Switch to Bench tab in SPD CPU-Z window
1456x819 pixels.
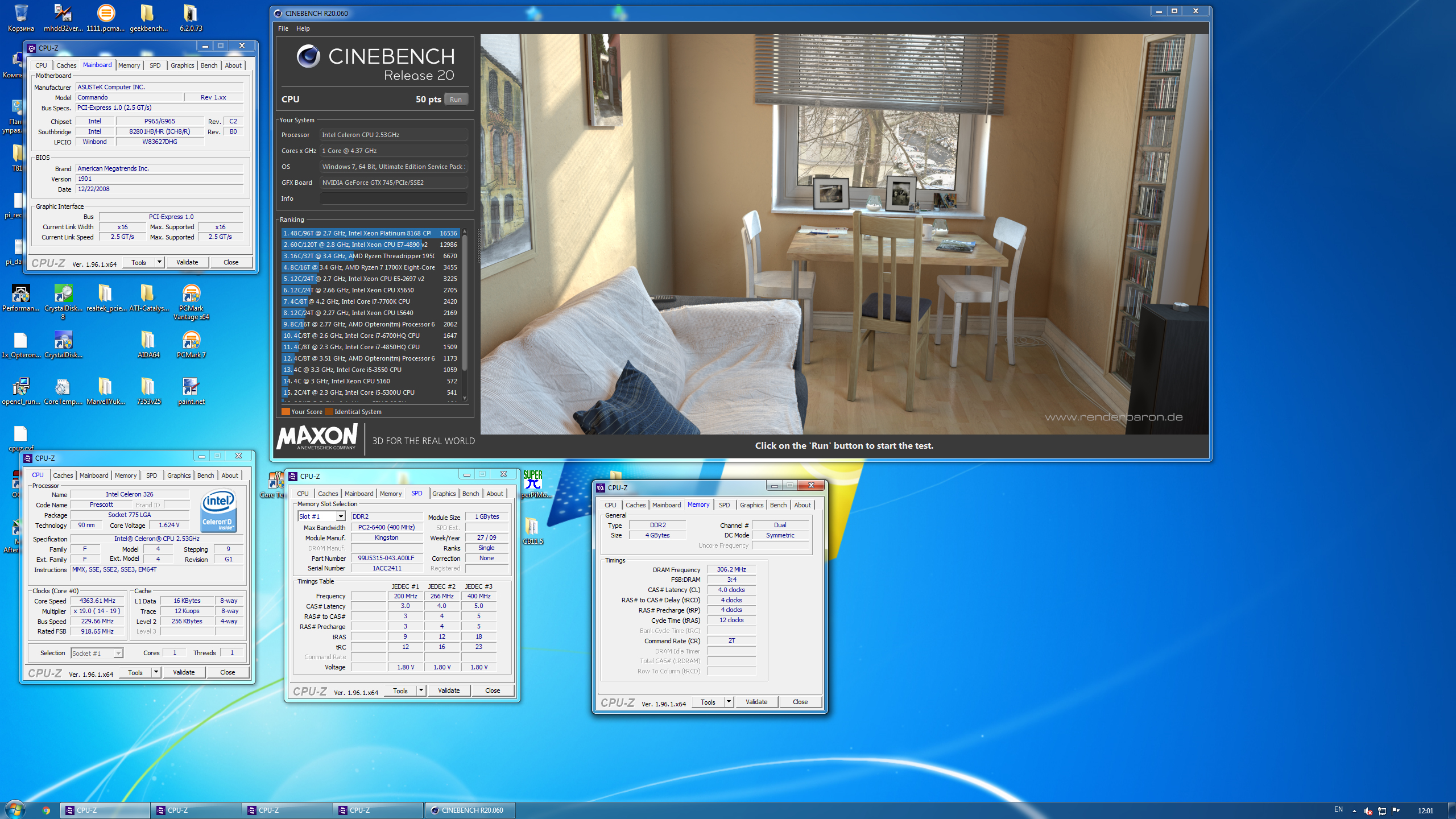tap(470, 494)
